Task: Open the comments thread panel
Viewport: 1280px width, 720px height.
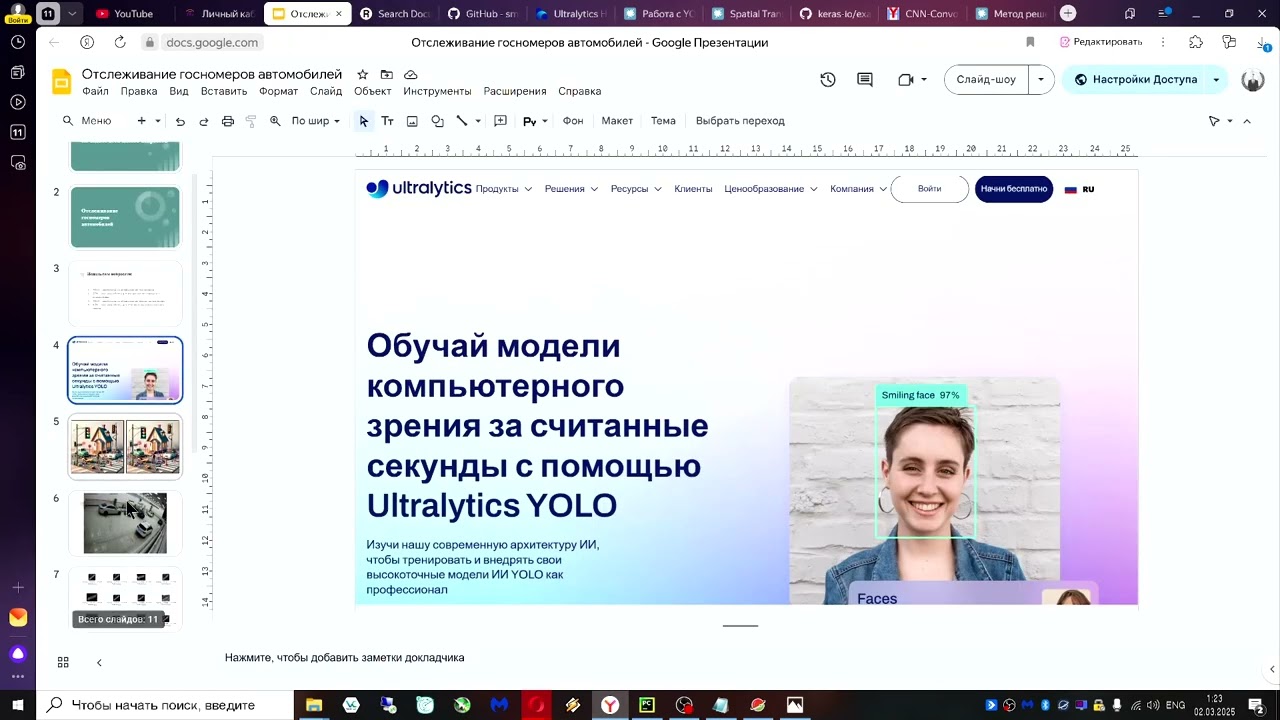Action: click(x=865, y=80)
